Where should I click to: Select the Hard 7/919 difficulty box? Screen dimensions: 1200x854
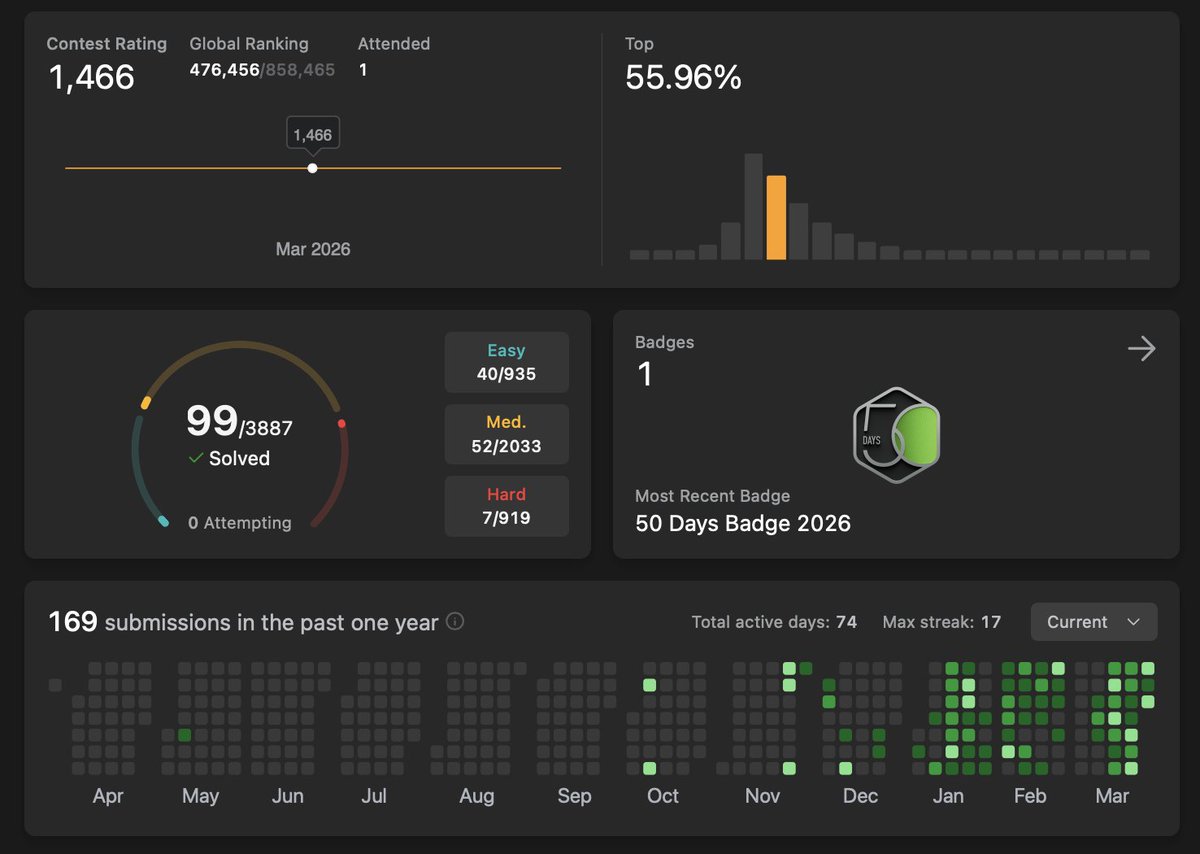pyautogui.click(x=507, y=507)
